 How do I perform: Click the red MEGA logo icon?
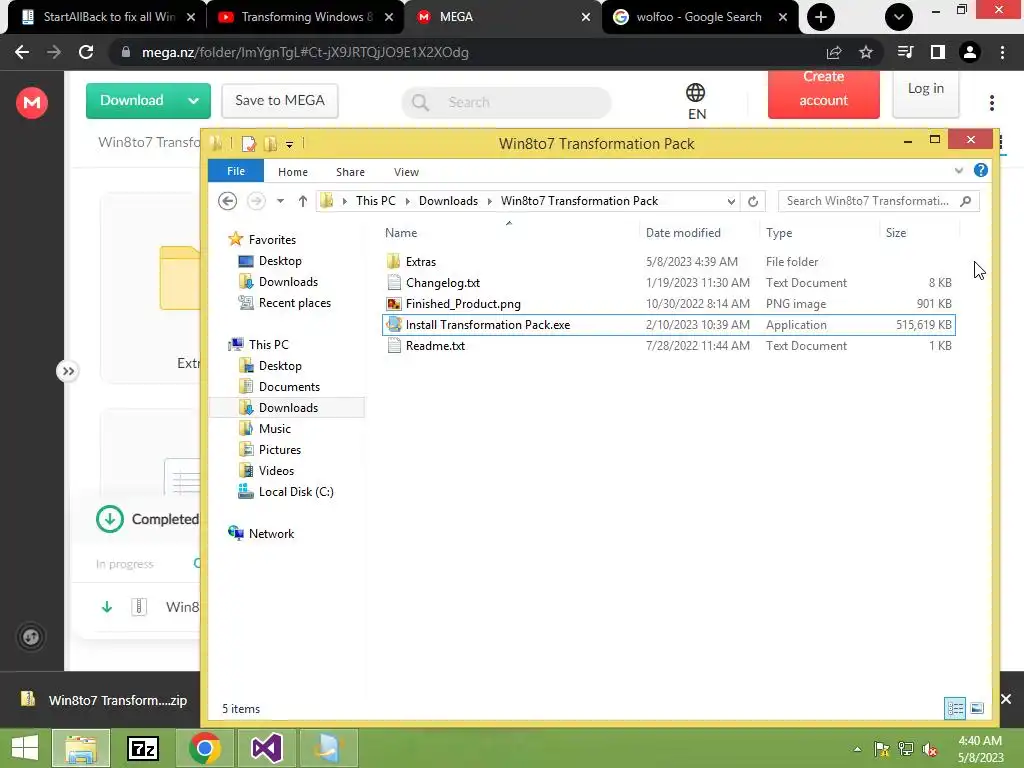(x=31, y=103)
